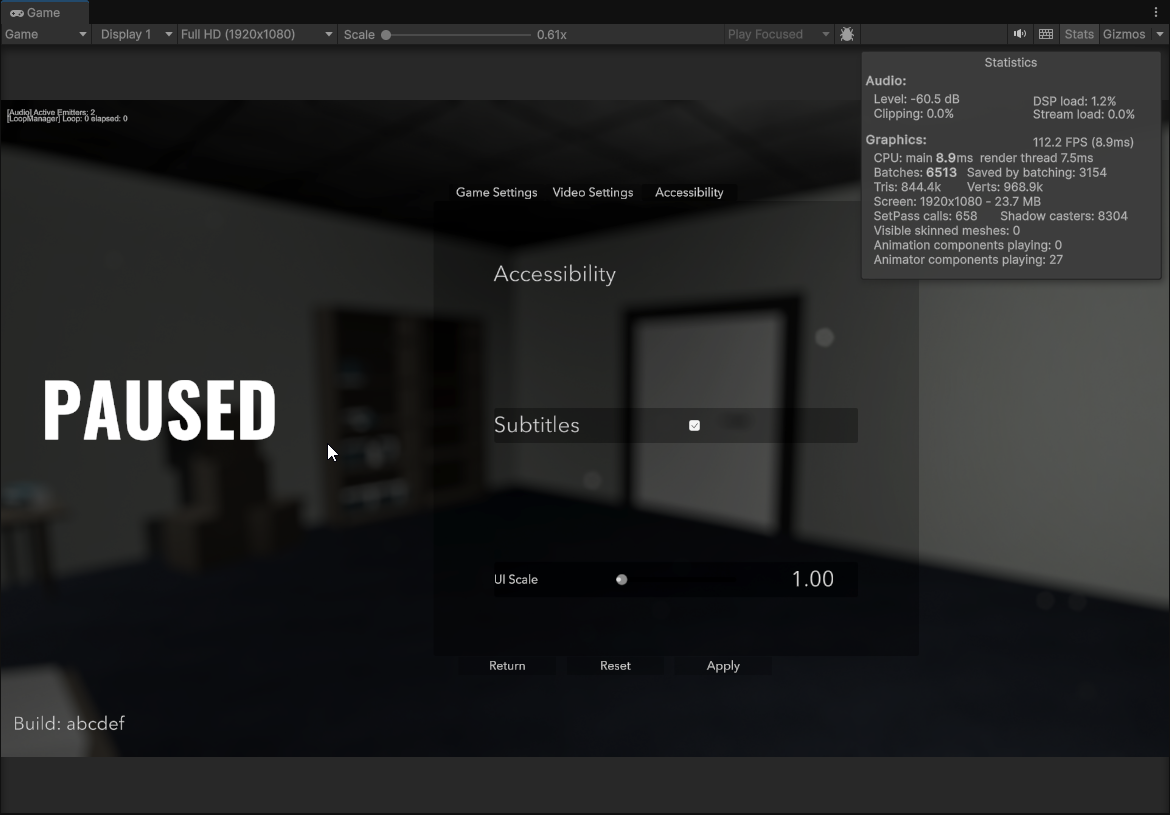Viewport: 1170px width, 815px height.
Task: Click the Subtitles label
Action: coord(536,425)
